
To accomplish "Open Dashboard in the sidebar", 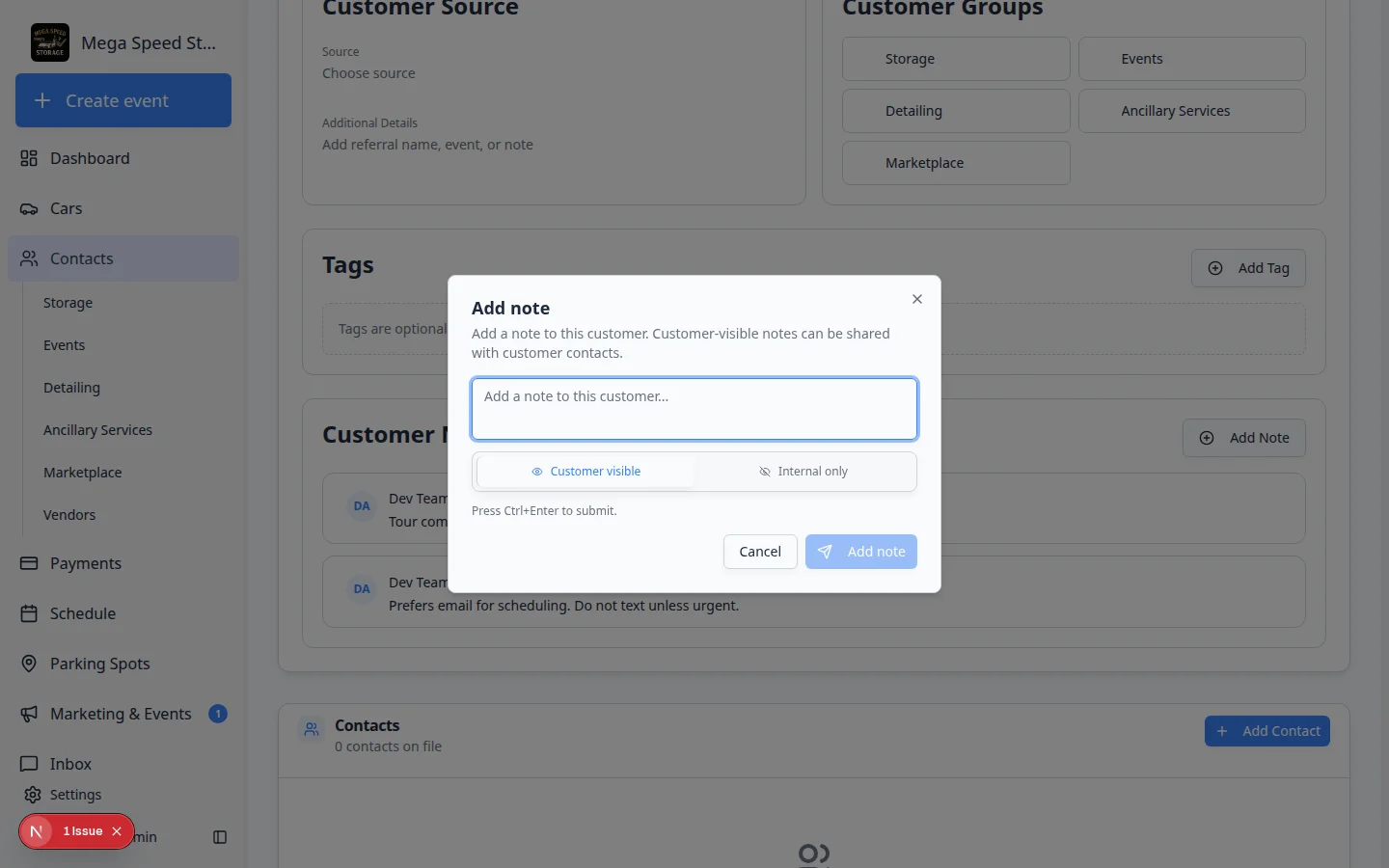I will click(x=123, y=158).
